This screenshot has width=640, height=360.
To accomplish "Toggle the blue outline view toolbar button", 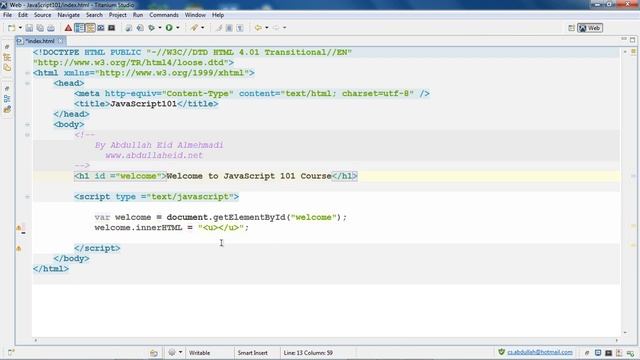I will point(79,28).
